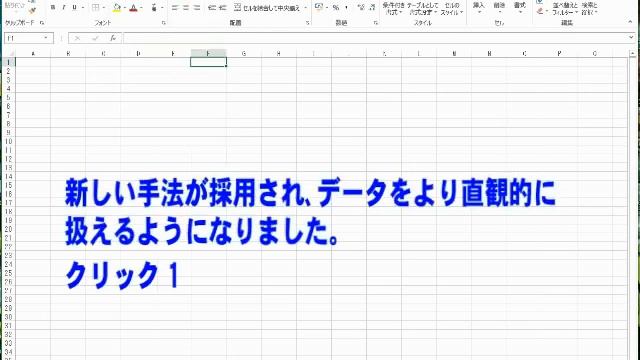Open the underline style dropdown arrow
Screen dimensions: 640x360
pos(83,8)
